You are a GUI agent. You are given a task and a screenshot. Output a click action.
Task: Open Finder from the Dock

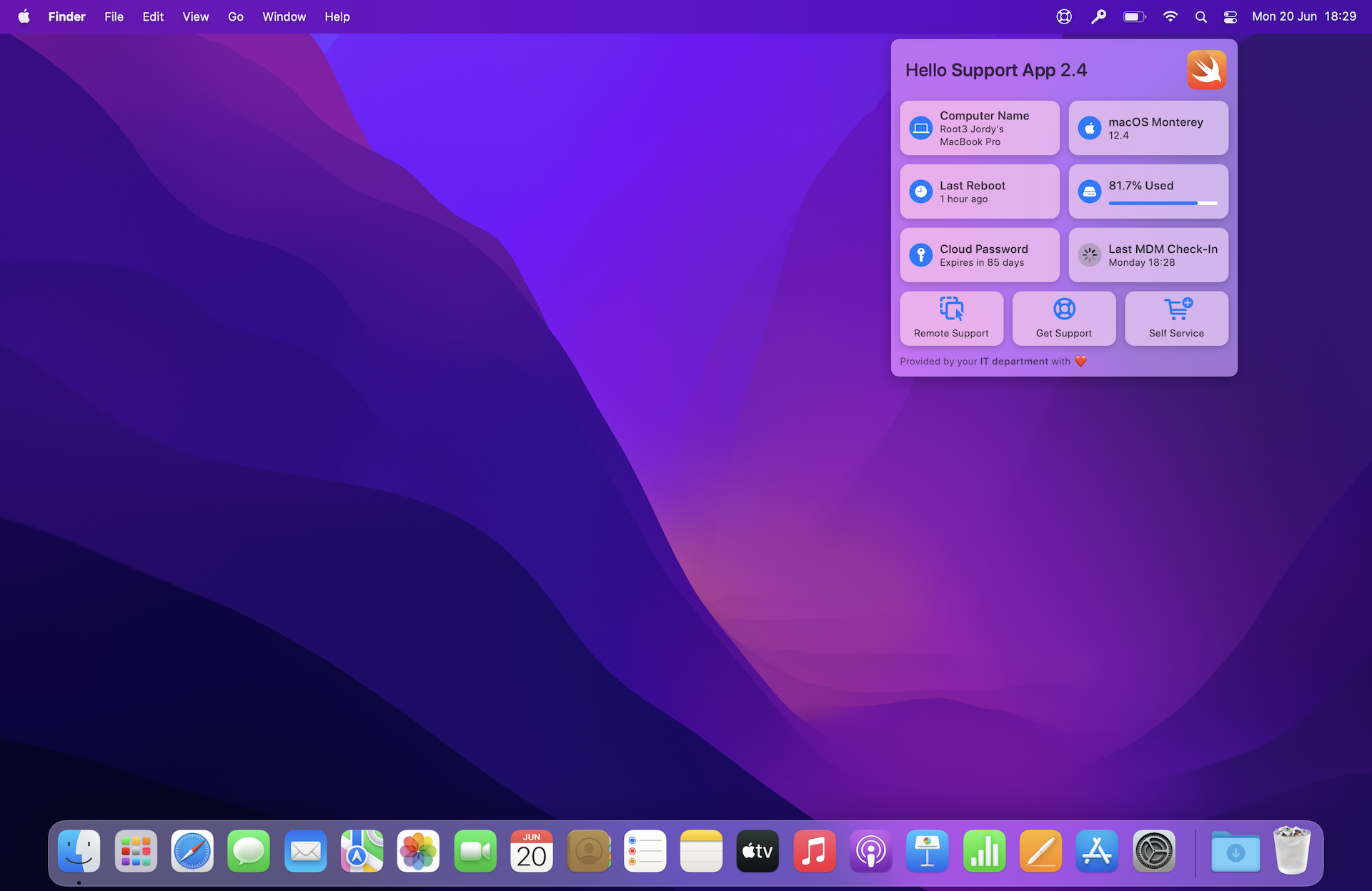click(x=79, y=851)
